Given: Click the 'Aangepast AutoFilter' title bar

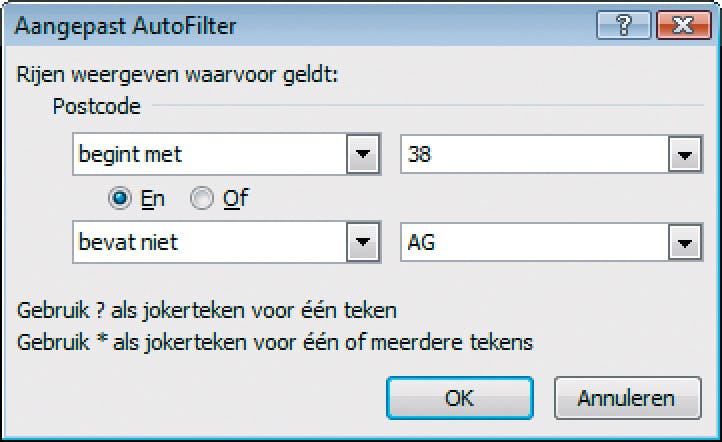Looking at the screenshot, I should click(300, 24).
